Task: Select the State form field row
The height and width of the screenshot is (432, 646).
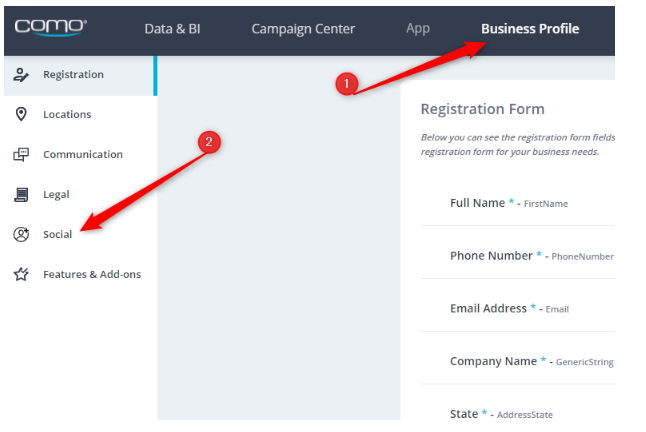Action: pyautogui.click(x=517, y=412)
